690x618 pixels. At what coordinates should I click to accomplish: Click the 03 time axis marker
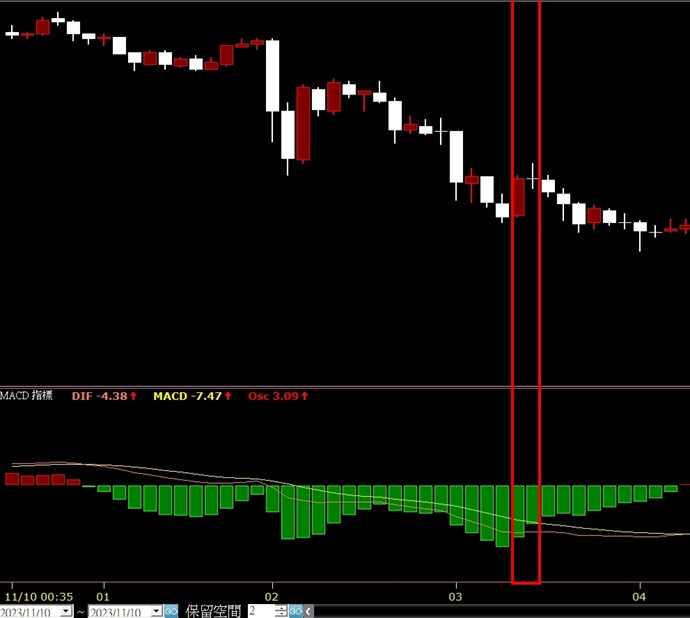click(x=456, y=595)
